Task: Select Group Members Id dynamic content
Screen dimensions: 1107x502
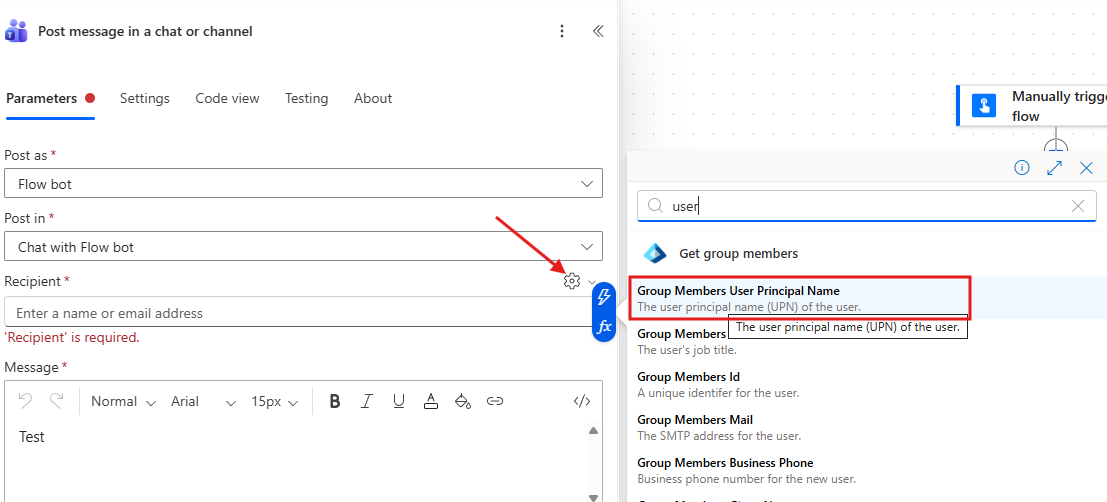Action: coord(867,384)
